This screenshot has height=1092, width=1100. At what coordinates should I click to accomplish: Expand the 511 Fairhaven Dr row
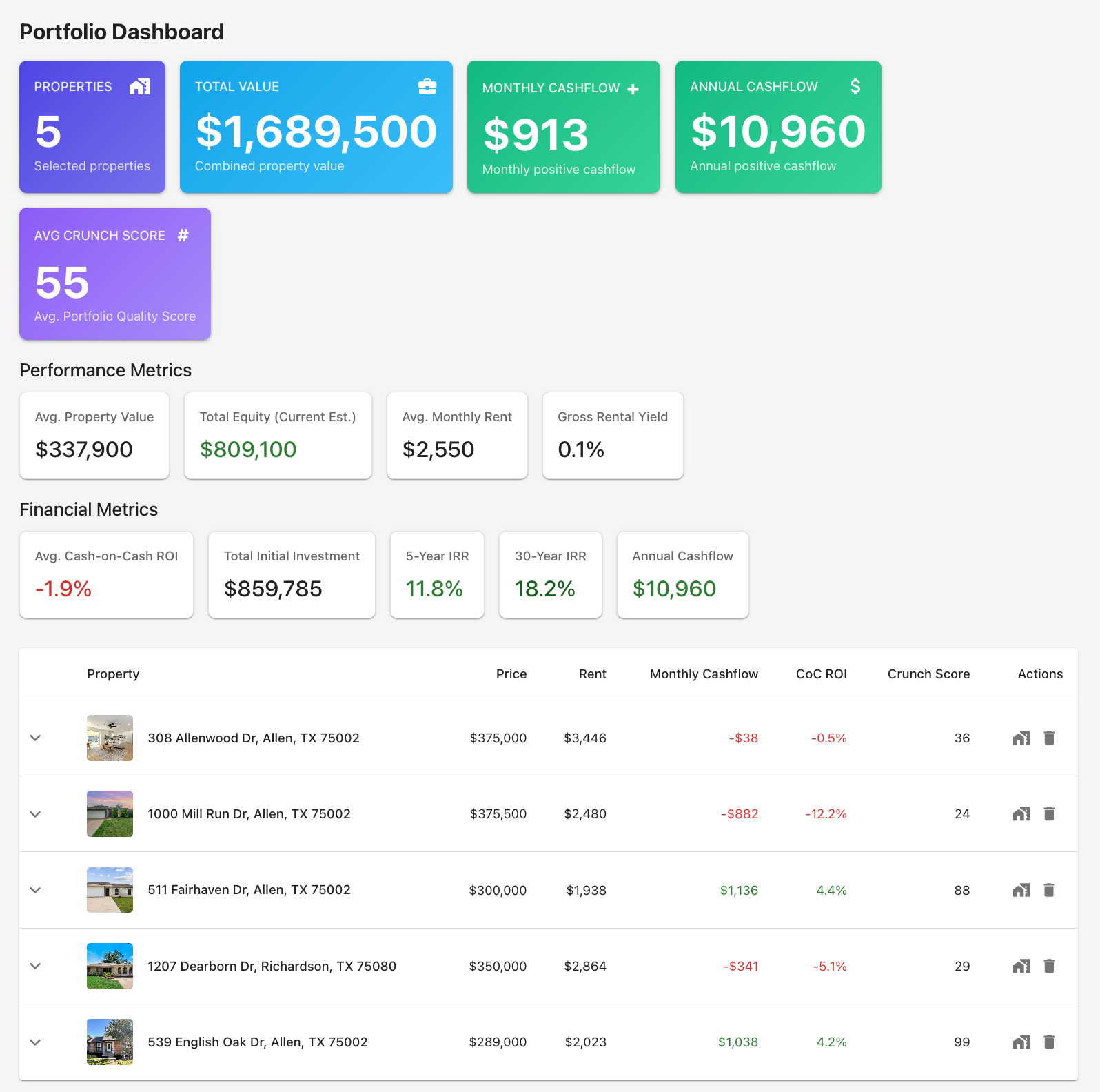point(36,890)
